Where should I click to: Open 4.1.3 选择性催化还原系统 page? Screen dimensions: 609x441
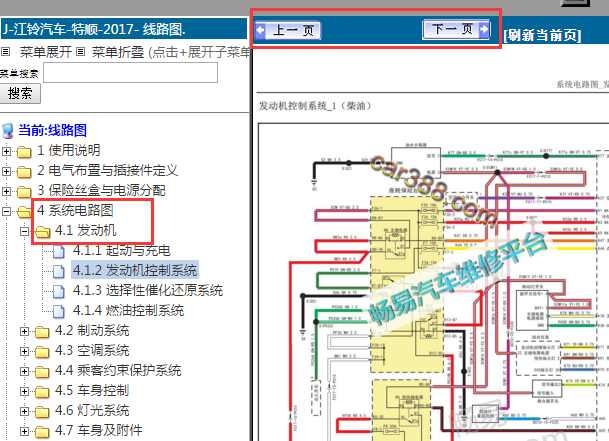[x=148, y=290]
